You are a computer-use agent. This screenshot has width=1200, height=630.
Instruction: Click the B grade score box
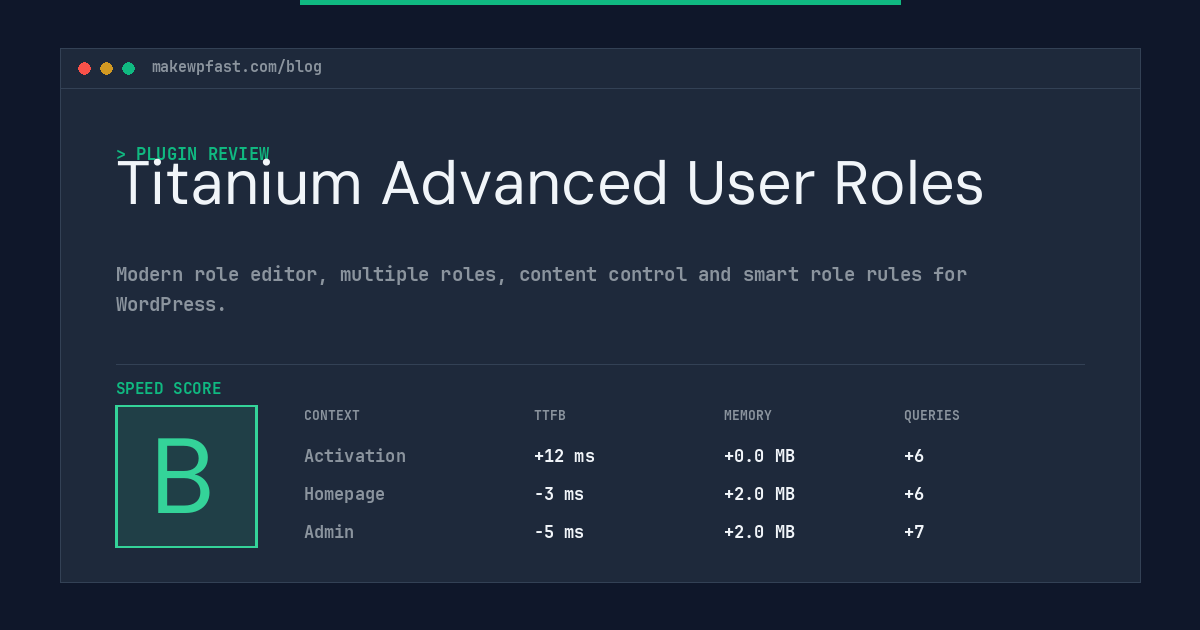click(186, 476)
